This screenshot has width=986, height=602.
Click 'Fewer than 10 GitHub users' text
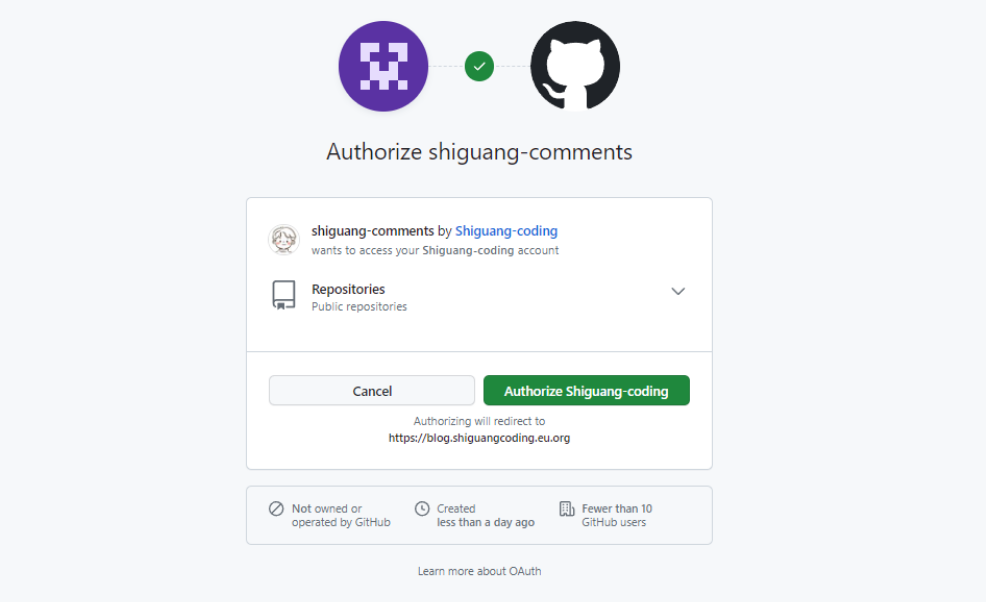click(617, 515)
